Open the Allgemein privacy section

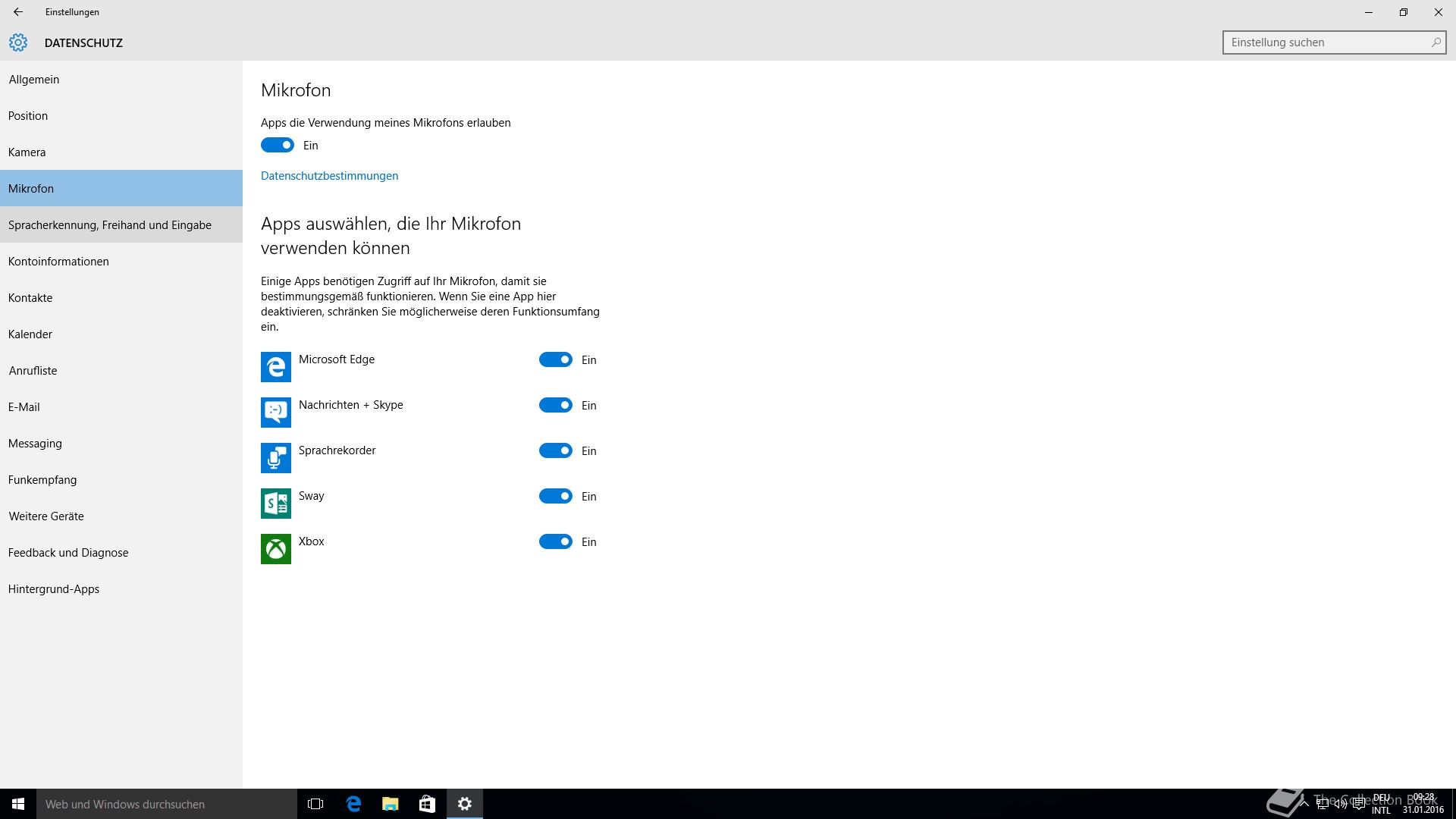click(121, 79)
